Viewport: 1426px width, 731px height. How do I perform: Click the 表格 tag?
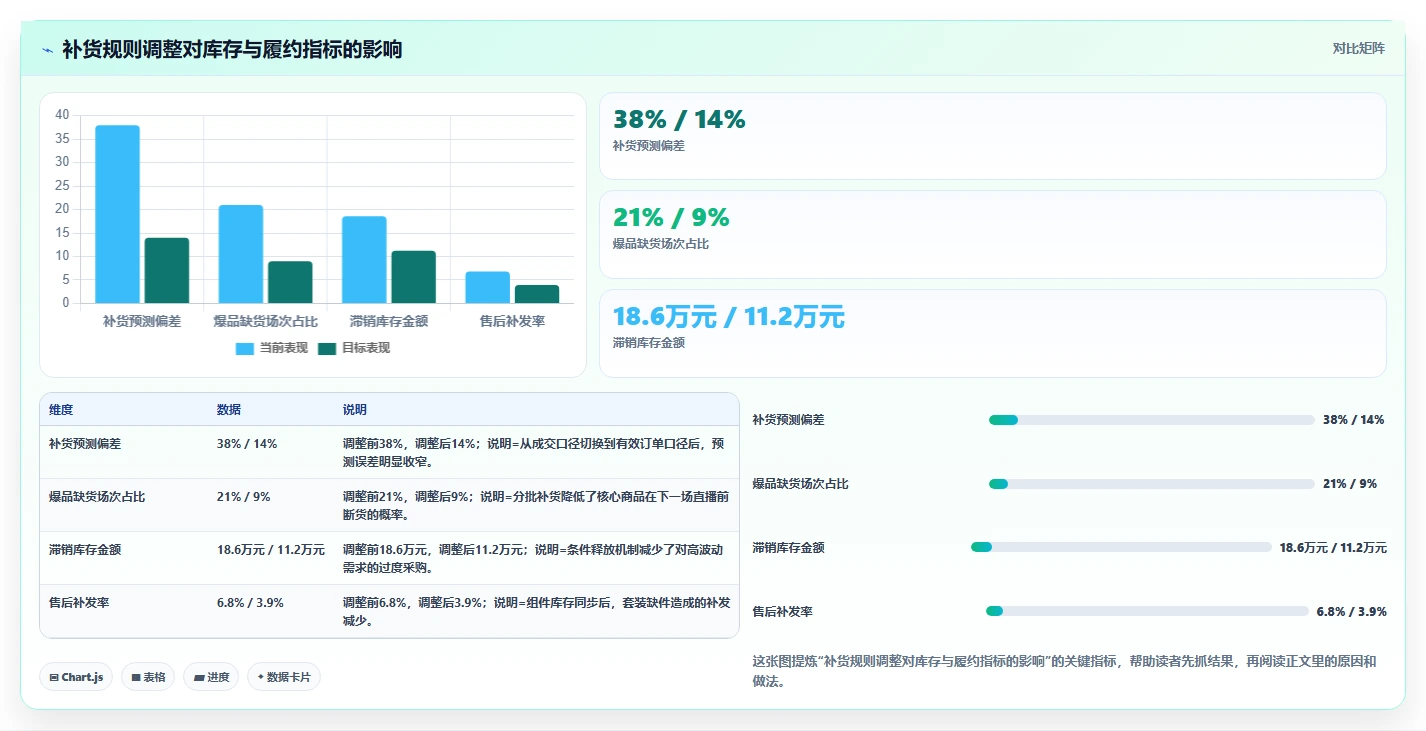(x=148, y=677)
